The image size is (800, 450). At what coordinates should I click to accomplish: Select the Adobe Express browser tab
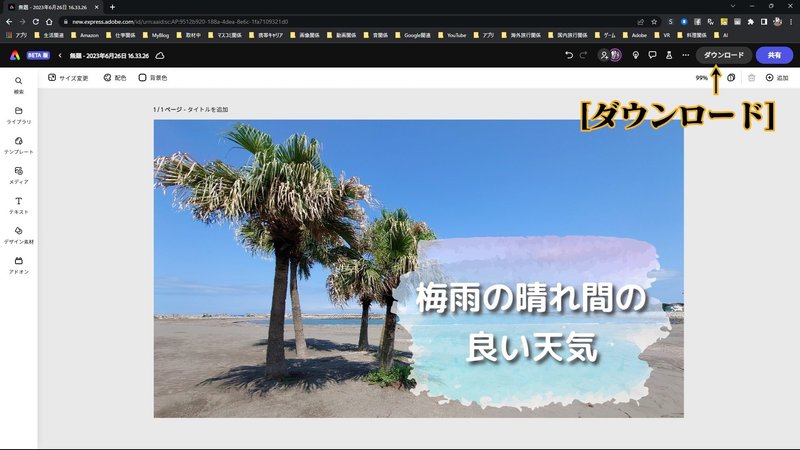click(x=54, y=7)
